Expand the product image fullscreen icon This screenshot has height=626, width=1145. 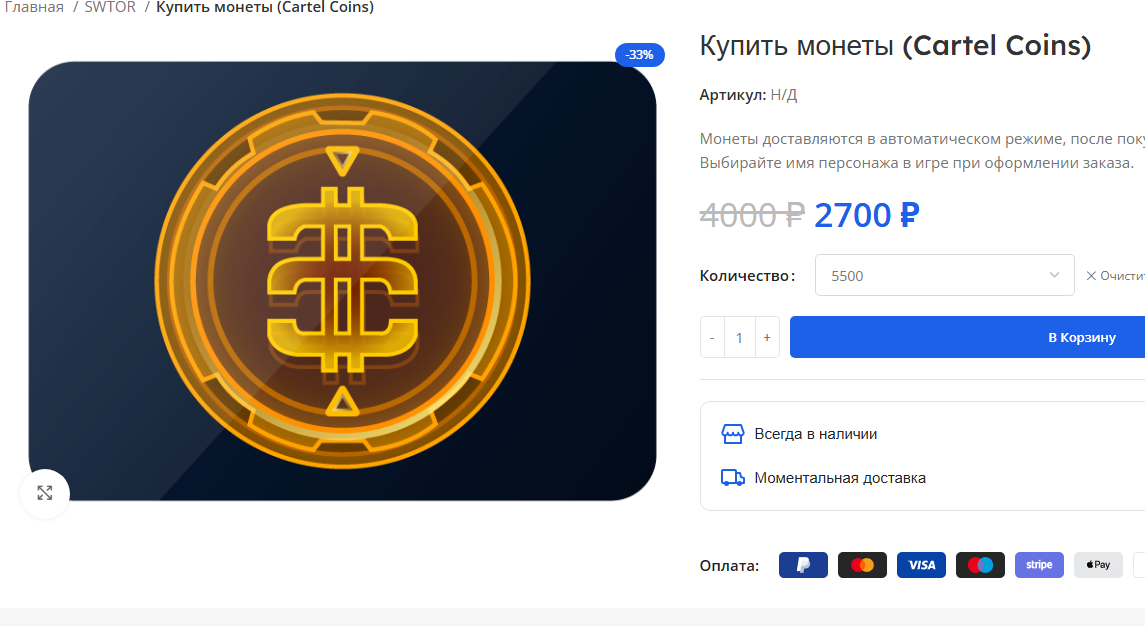click(45, 494)
